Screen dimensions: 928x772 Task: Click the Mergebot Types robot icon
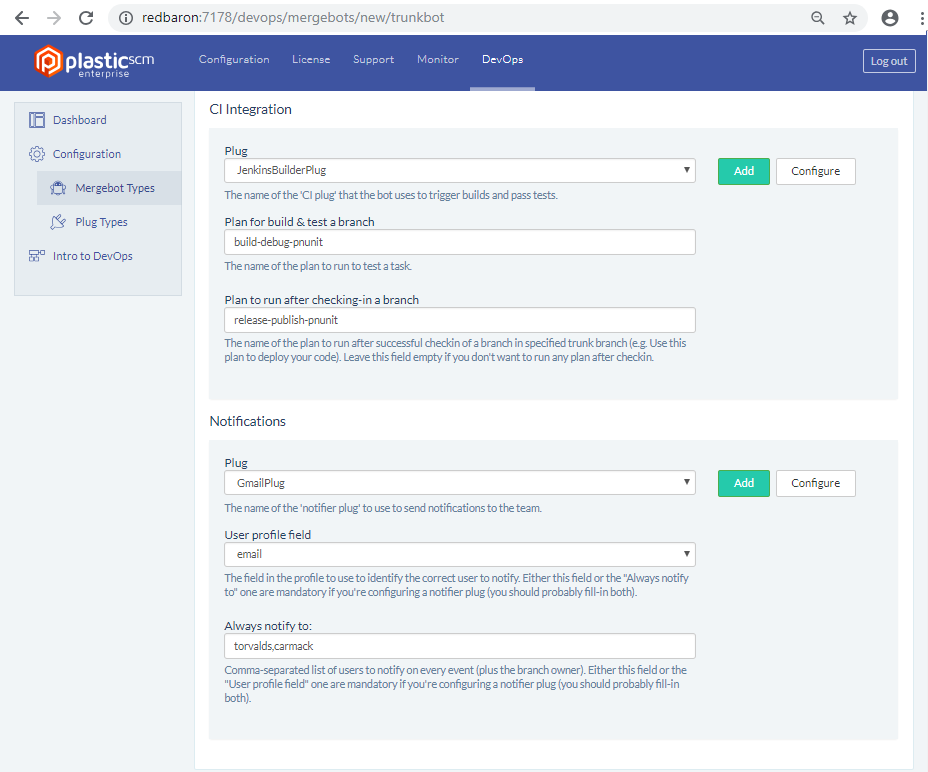click(58, 188)
